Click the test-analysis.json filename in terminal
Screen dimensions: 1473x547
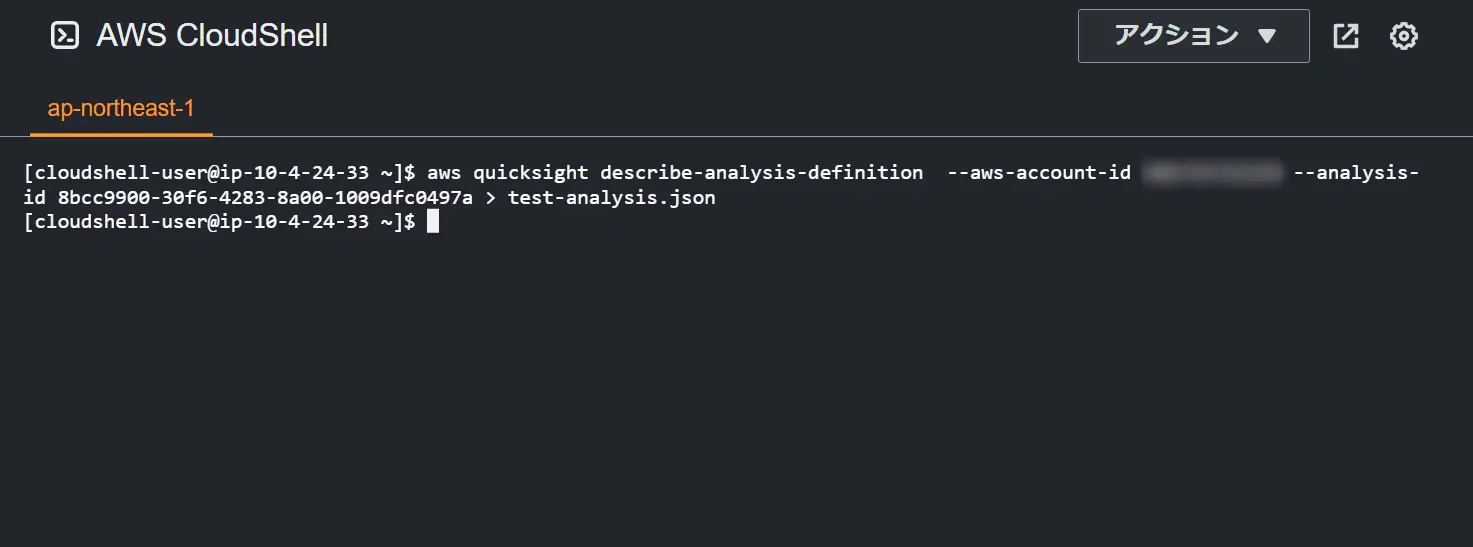(x=612, y=197)
